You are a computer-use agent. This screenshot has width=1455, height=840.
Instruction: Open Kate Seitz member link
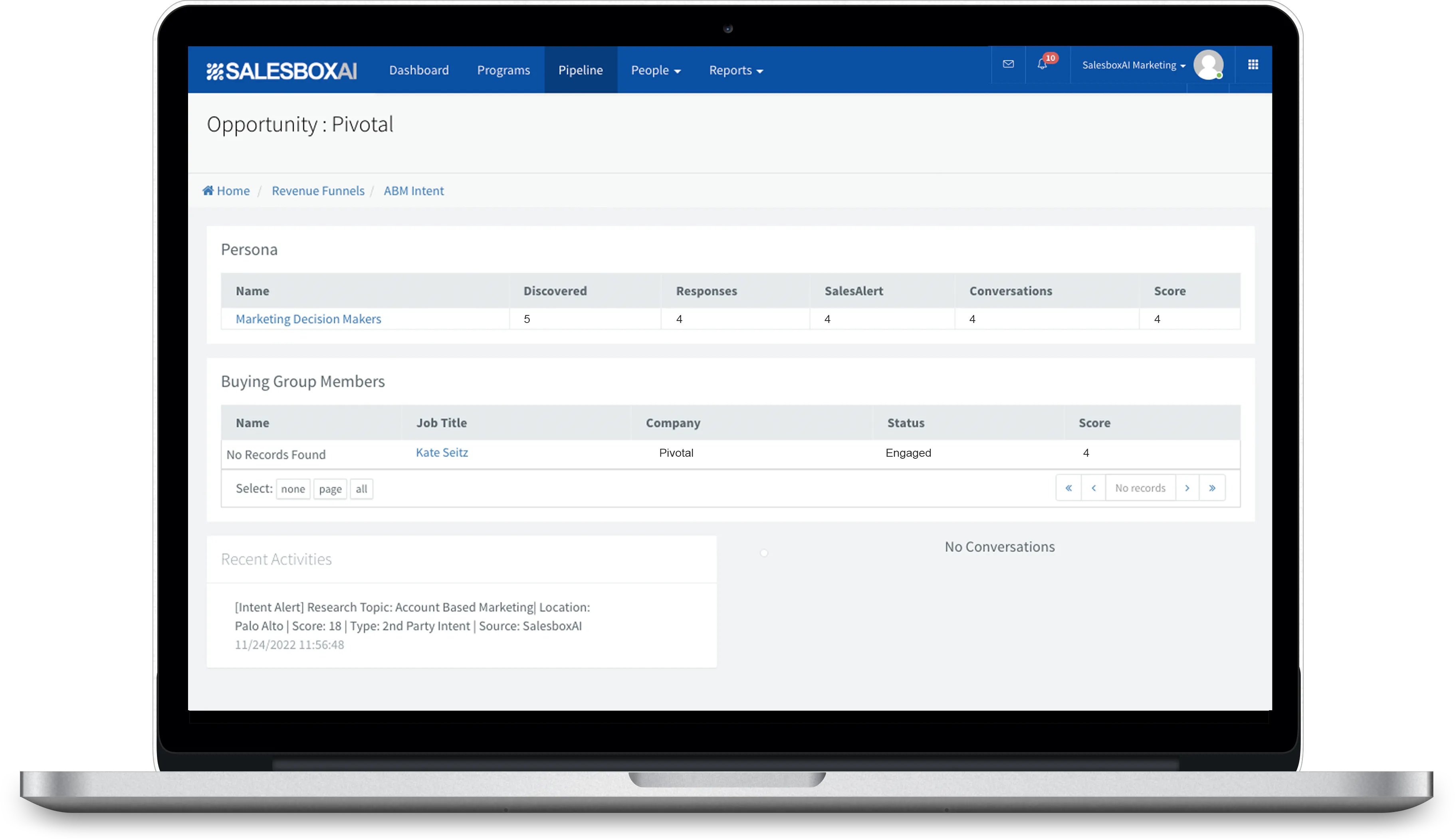442,453
